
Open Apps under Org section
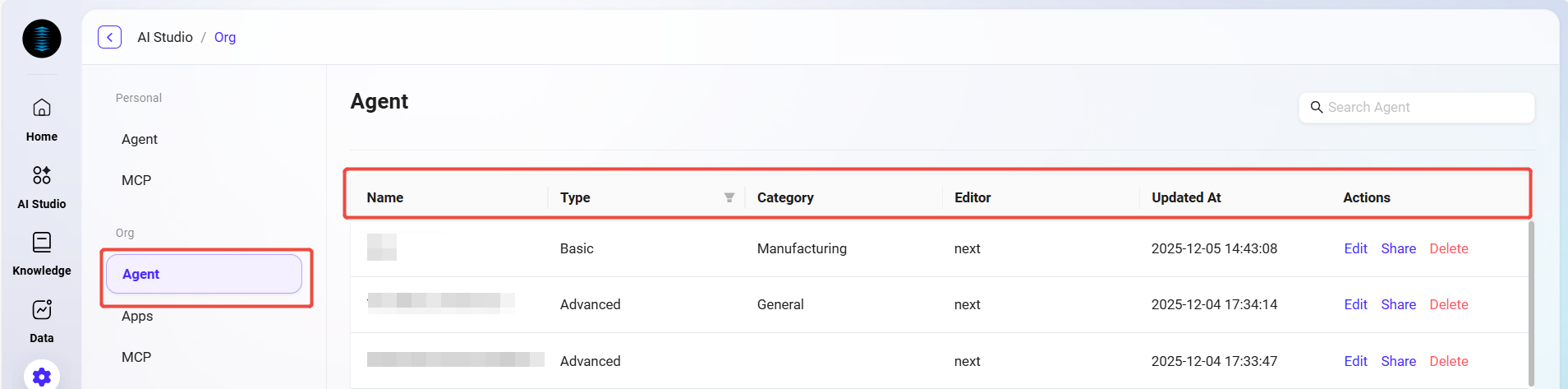point(137,316)
